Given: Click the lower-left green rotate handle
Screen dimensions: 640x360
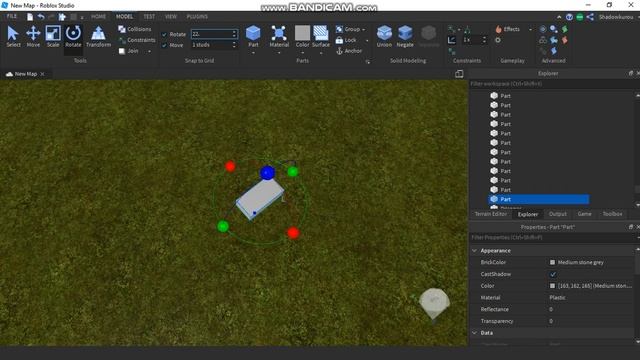Looking at the screenshot, I should point(223,226).
